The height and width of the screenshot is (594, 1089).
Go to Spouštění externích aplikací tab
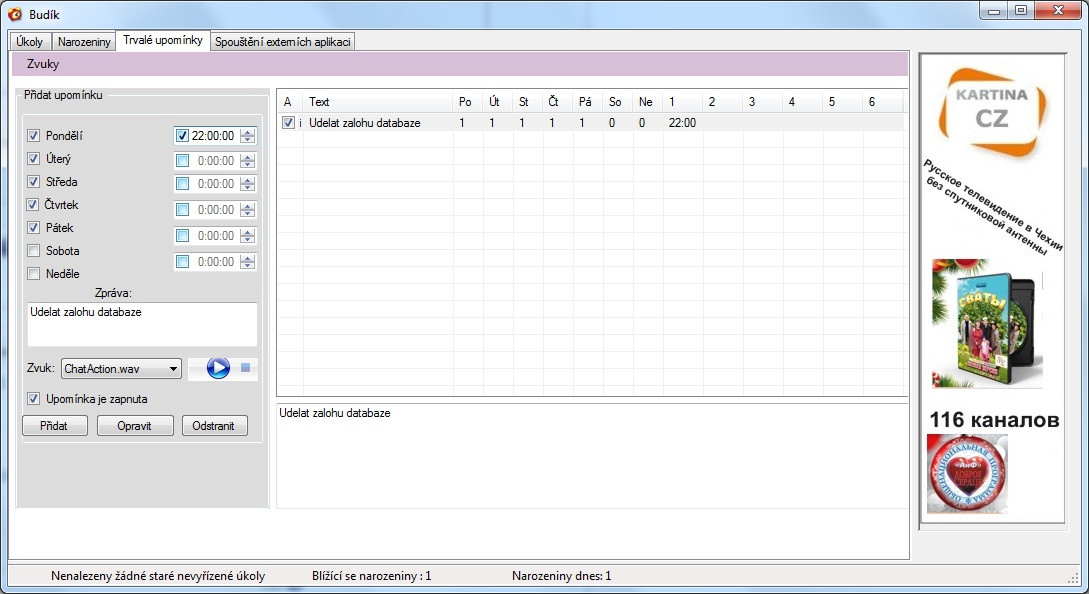pos(283,42)
